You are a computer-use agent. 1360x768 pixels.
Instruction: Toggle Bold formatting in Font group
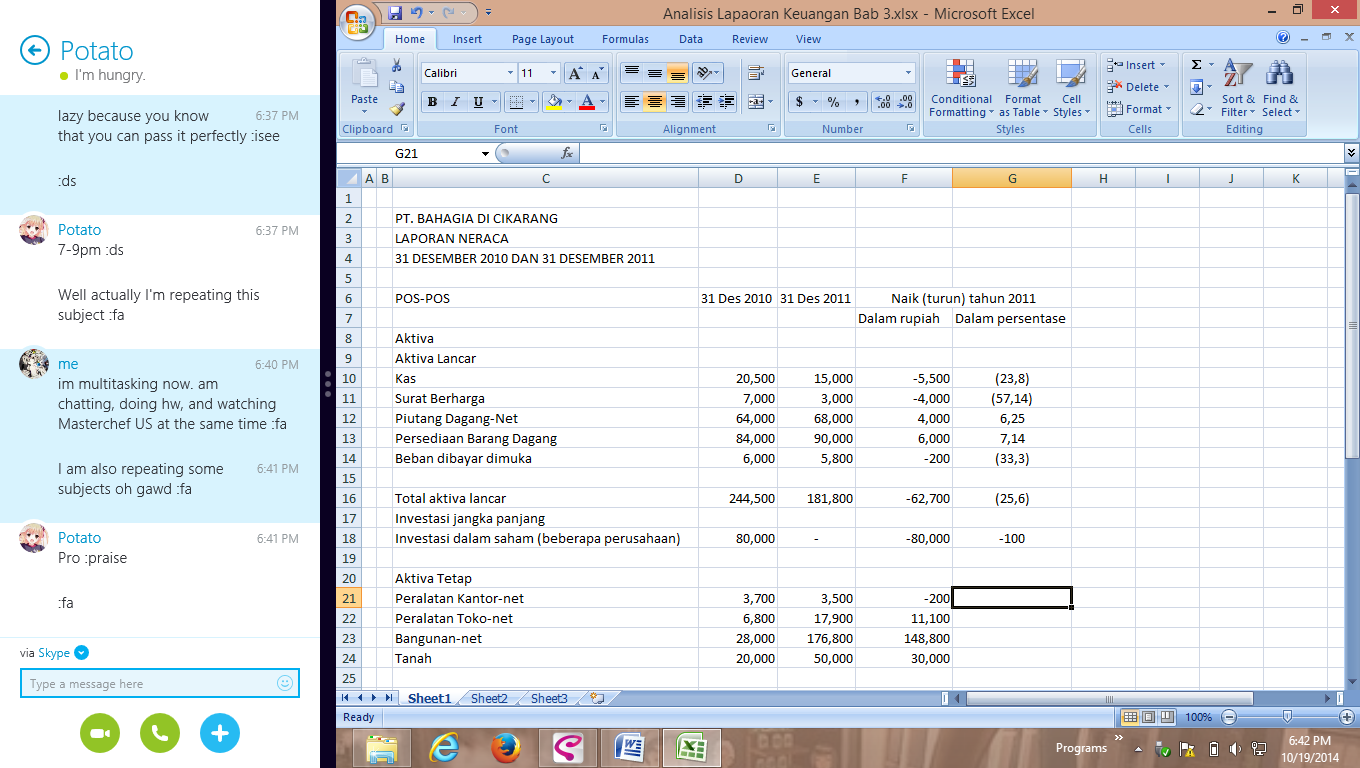432,102
